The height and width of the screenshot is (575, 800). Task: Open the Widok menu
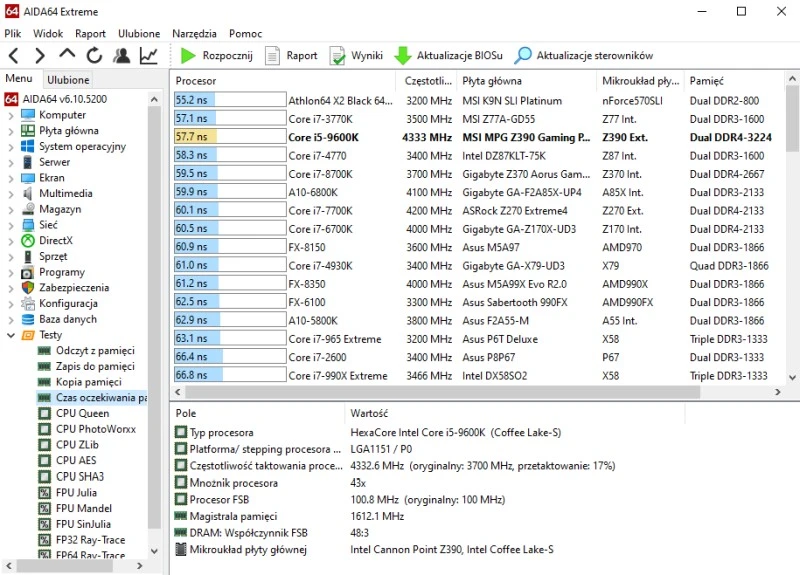tap(48, 34)
